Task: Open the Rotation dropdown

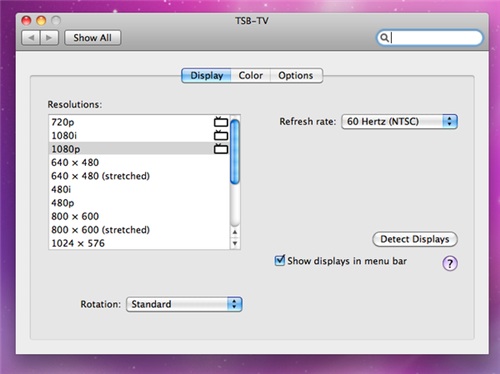Action: pyautogui.click(x=184, y=304)
